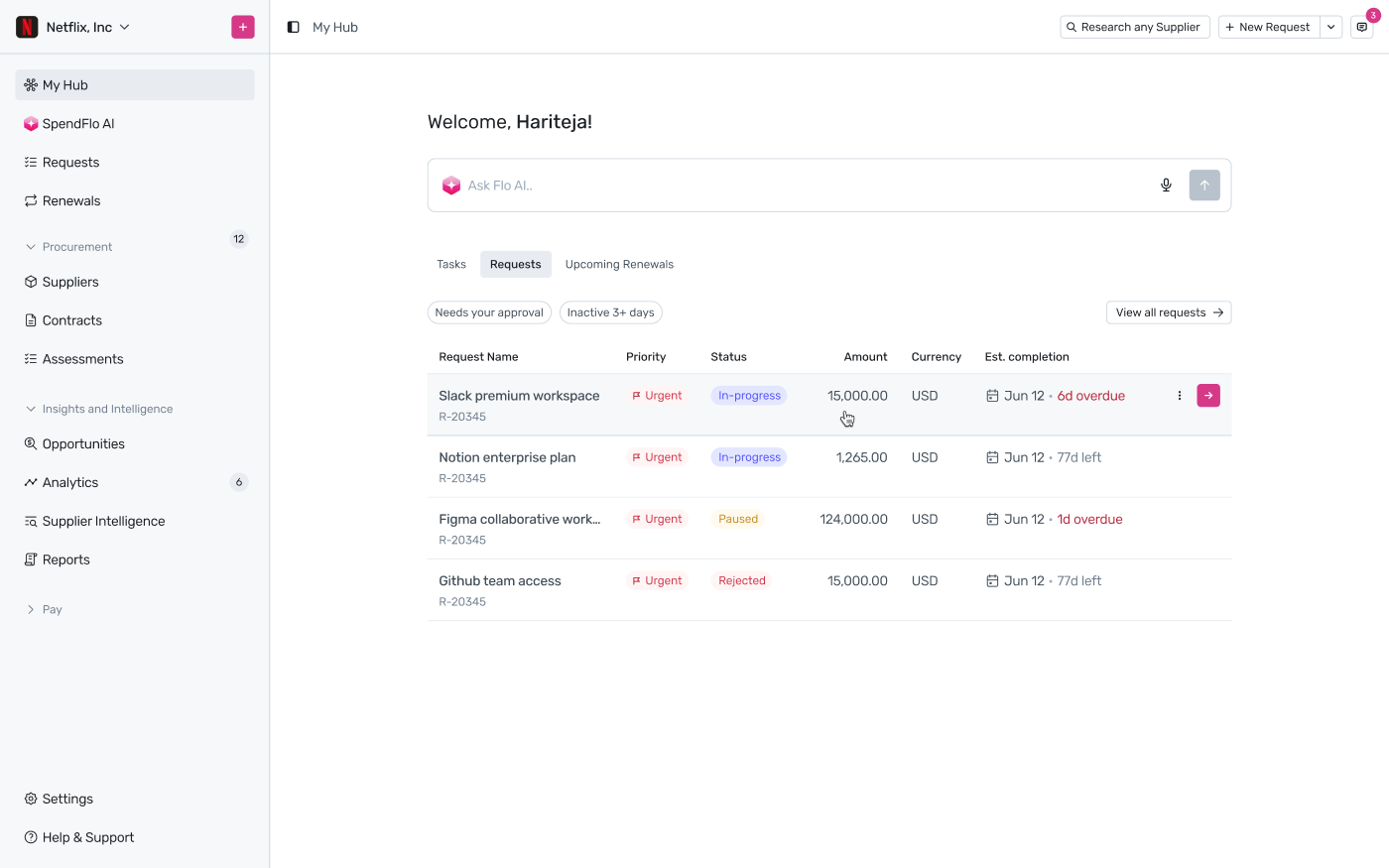Open Contracts in the sidebar
Screen dimensions: 1389x868
[135, 320]
